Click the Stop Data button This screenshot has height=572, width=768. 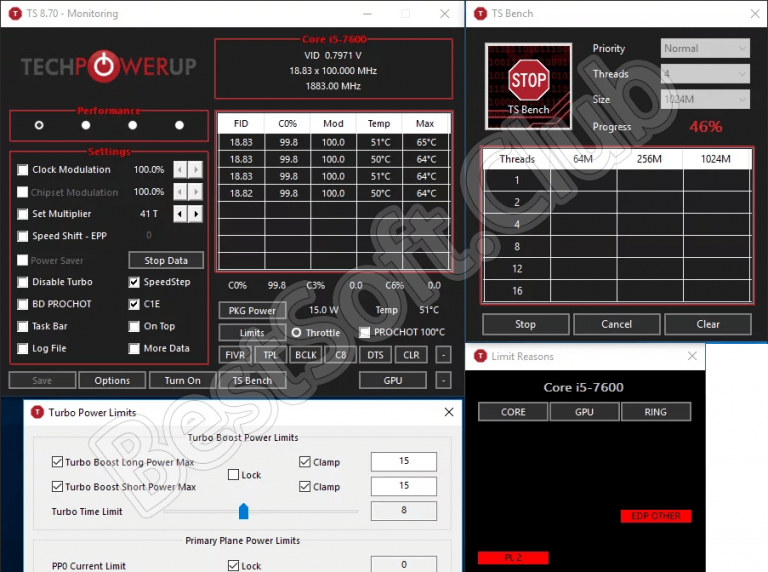pos(166,261)
